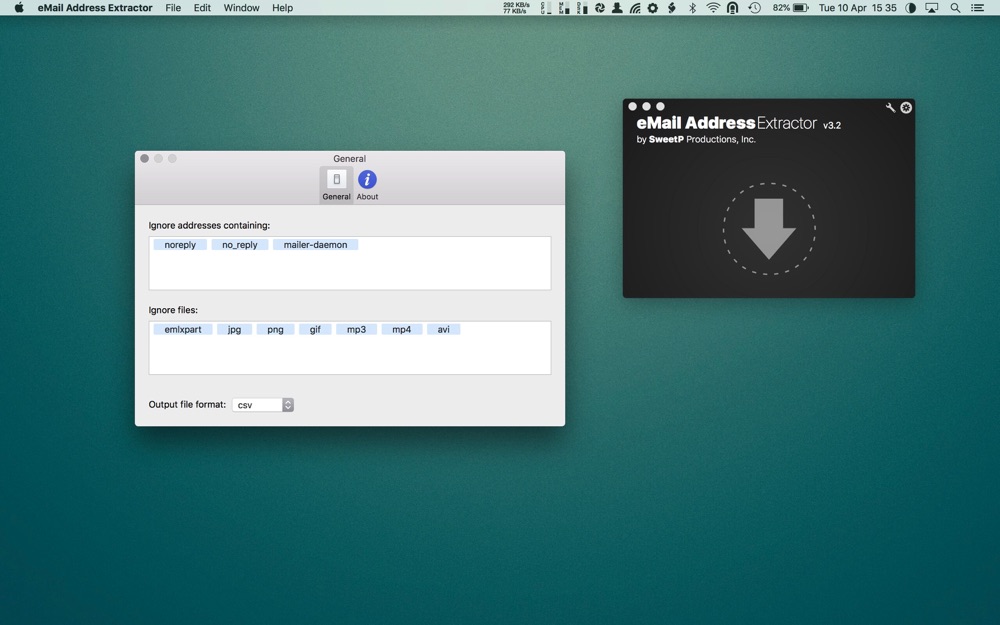The width and height of the screenshot is (1000, 625).
Task: Open the Window menu
Action: pos(241,8)
